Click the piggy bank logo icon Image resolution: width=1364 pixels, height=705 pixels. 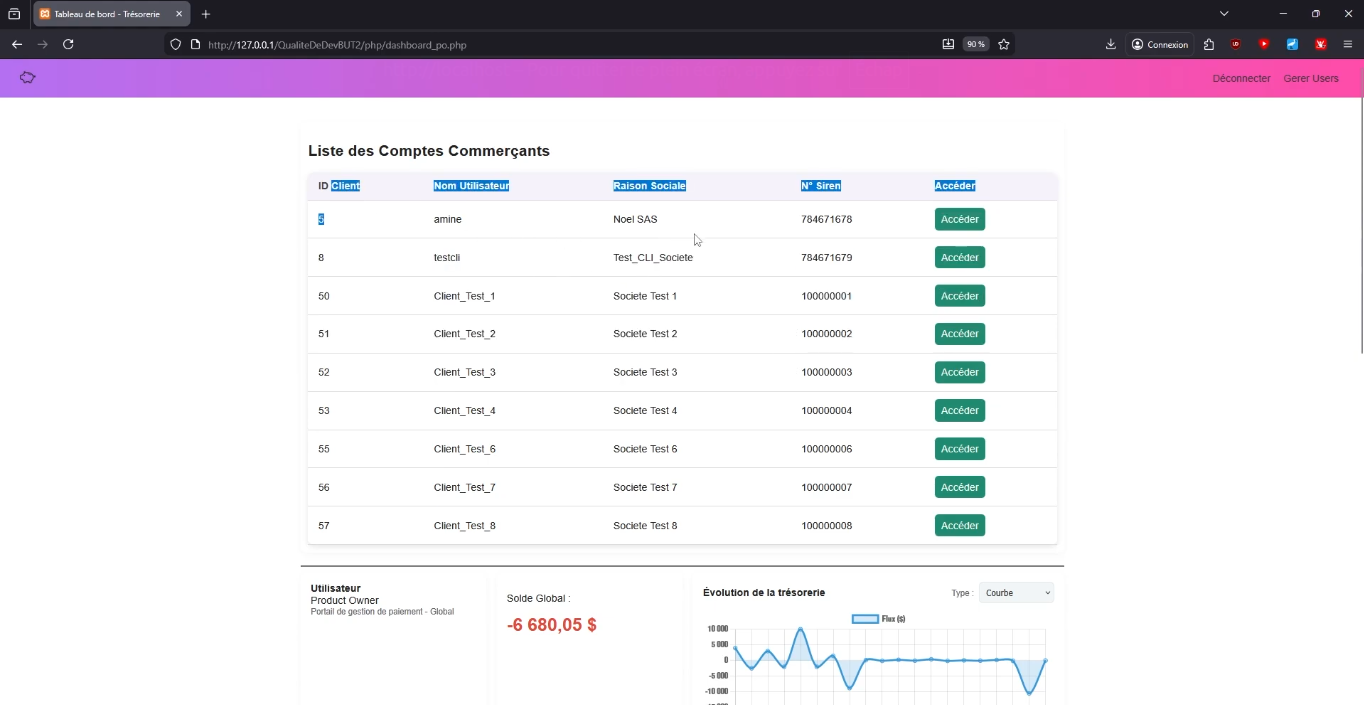coord(28,77)
